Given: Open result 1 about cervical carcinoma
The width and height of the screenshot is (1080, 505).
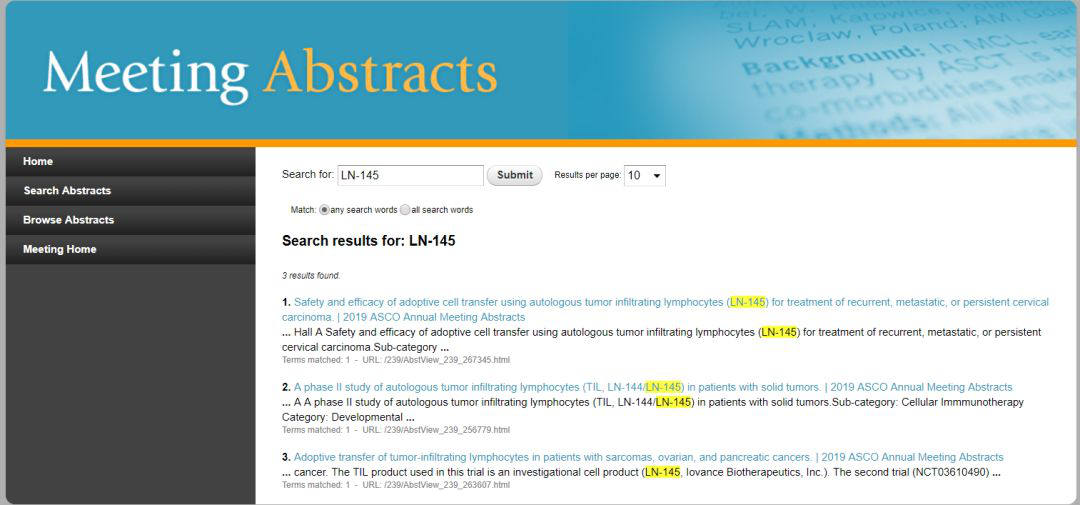Looking at the screenshot, I should pos(665,309).
